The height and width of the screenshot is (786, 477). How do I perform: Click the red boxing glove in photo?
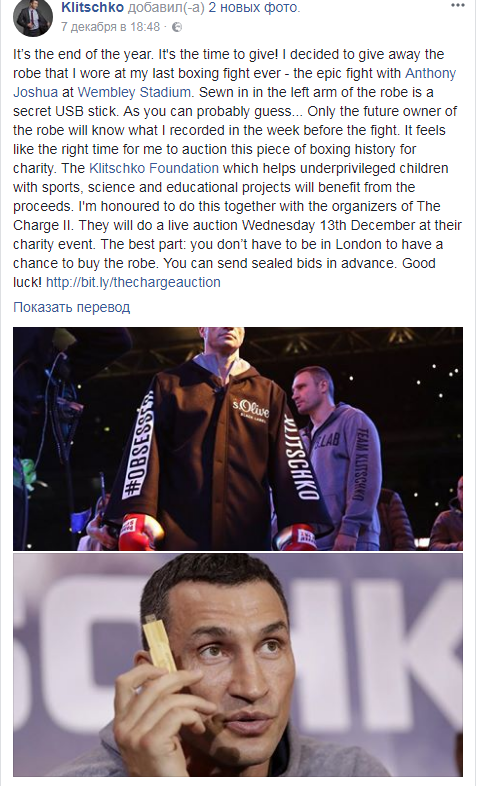click(x=137, y=533)
